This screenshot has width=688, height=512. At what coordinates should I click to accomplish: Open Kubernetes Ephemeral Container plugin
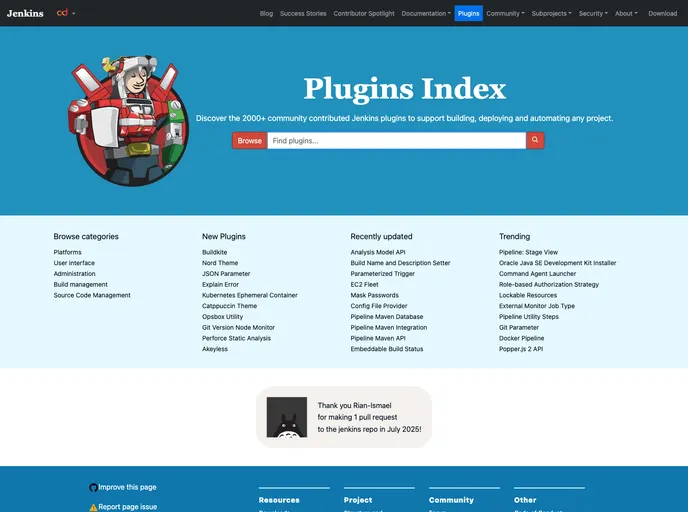click(x=250, y=295)
